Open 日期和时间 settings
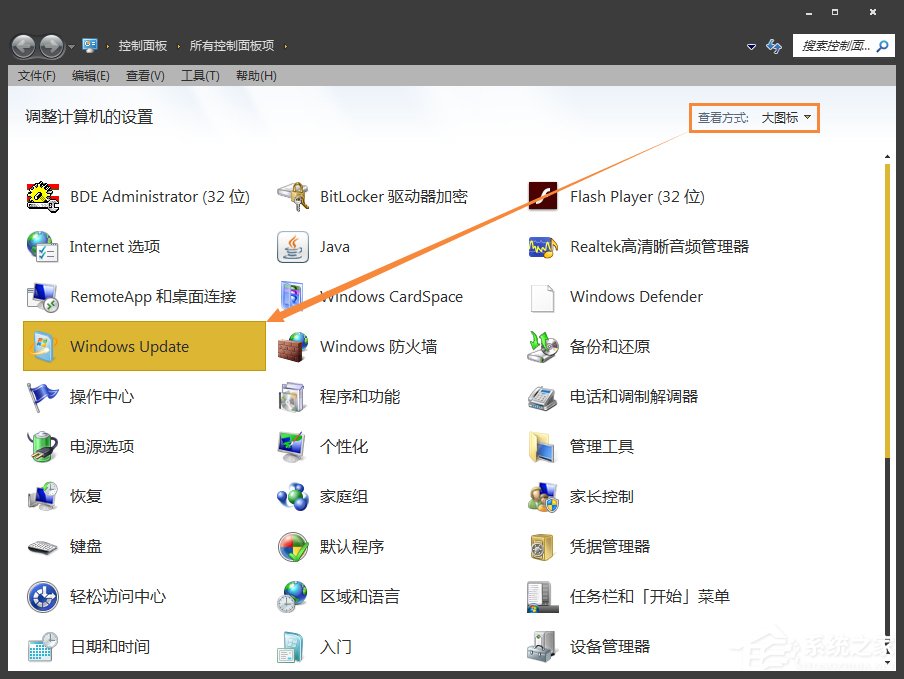Image resolution: width=904 pixels, height=679 pixels. click(x=110, y=646)
